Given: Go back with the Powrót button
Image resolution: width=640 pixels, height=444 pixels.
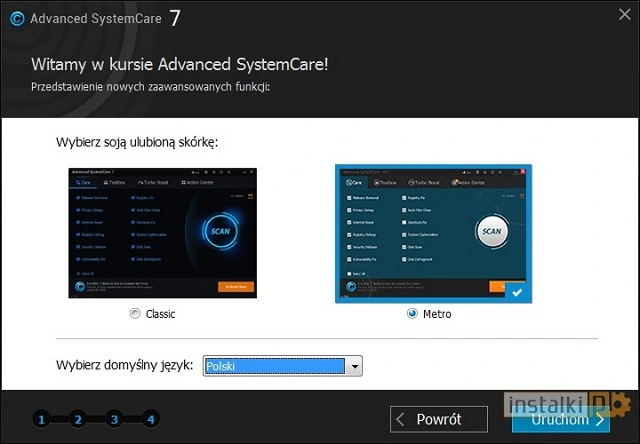Looking at the screenshot, I should click(x=439, y=419).
